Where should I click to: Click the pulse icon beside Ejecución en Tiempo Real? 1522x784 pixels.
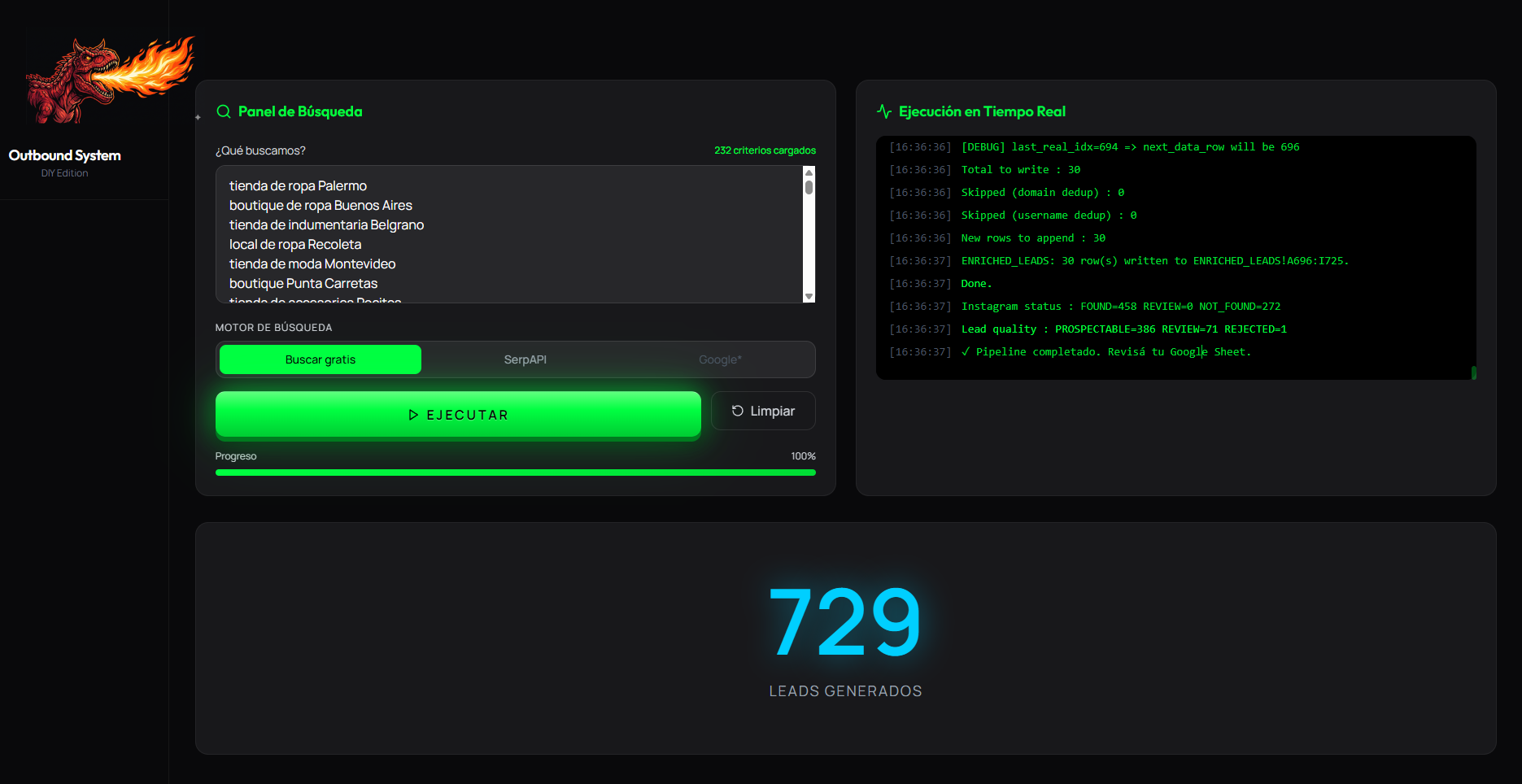pos(884,111)
